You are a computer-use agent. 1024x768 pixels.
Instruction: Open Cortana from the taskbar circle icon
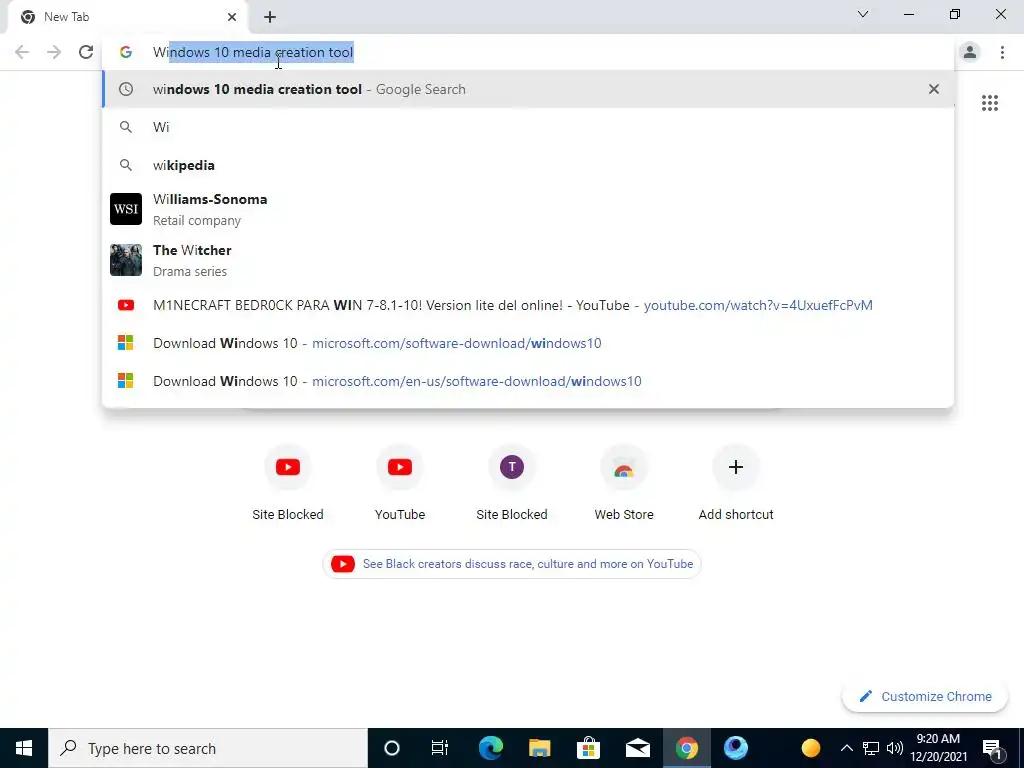[x=392, y=748]
